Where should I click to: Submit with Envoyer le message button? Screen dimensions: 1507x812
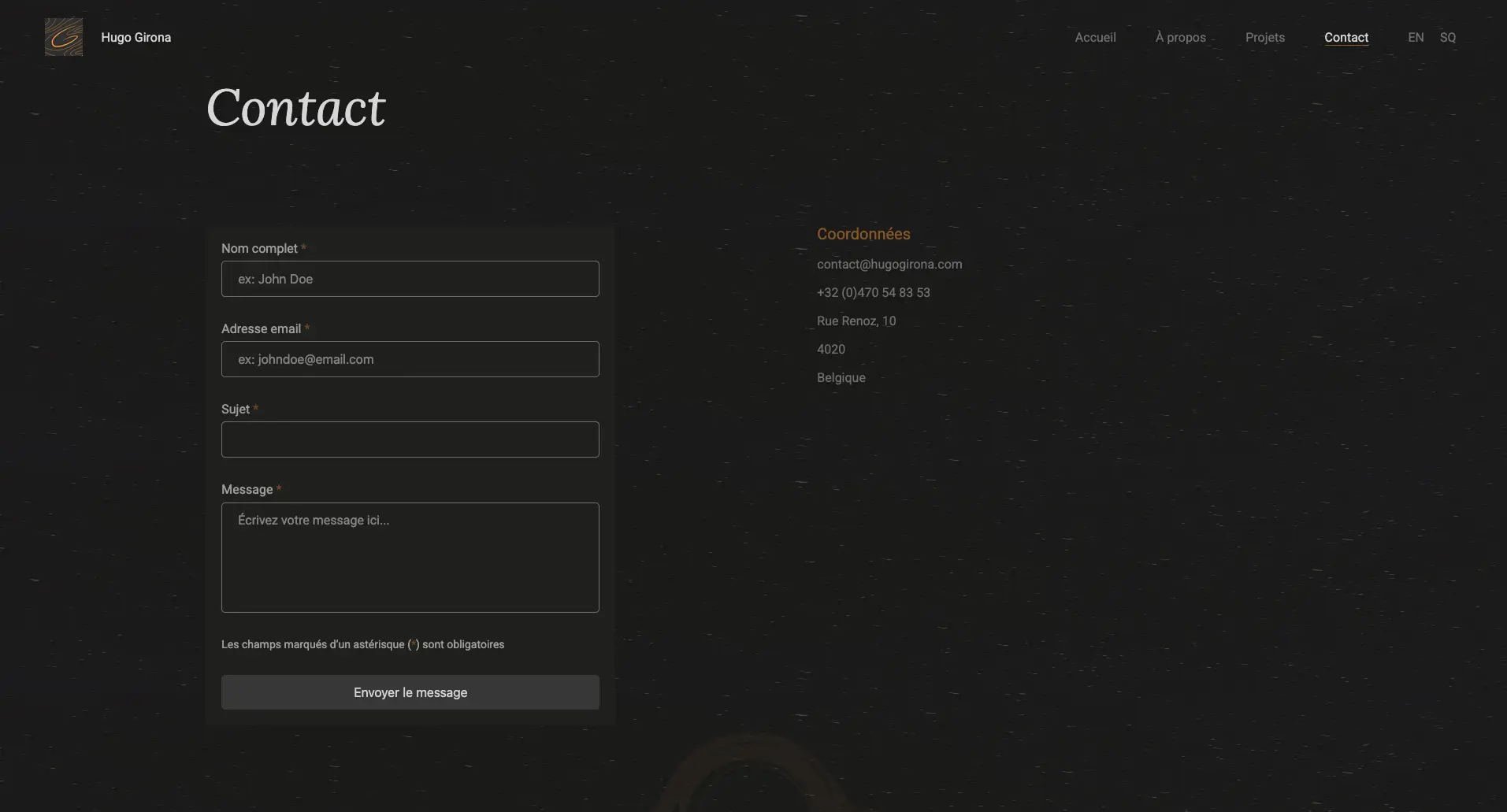pyautogui.click(x=410, y=692)
